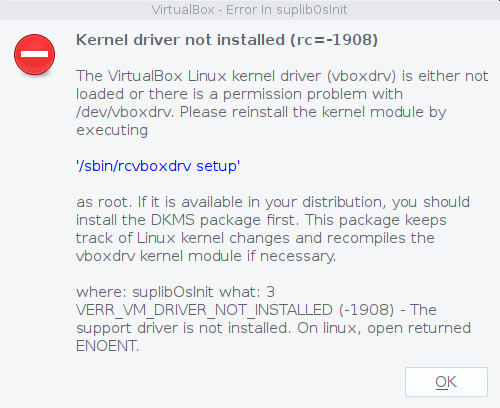
Task: Click 'support driver is not installed.' text
Action: (x=184, y=328)
